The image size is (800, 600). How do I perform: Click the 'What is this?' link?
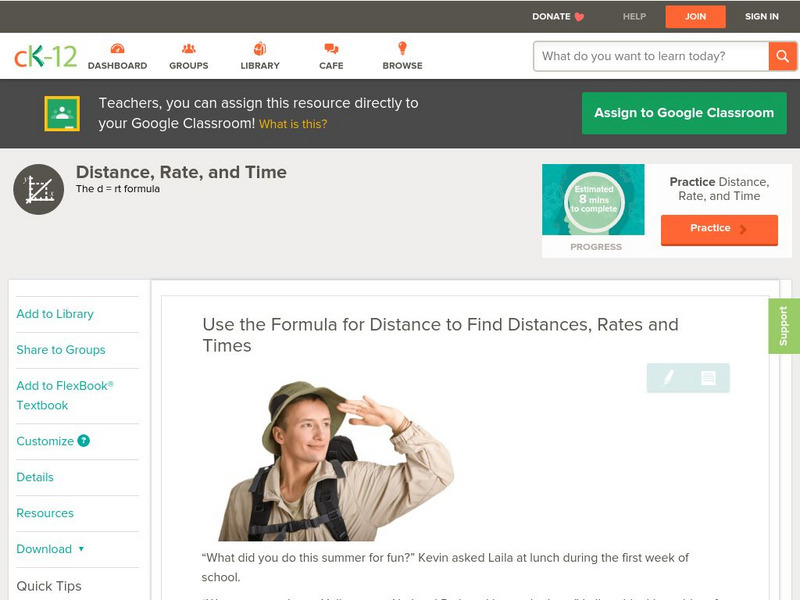[293, 124]
